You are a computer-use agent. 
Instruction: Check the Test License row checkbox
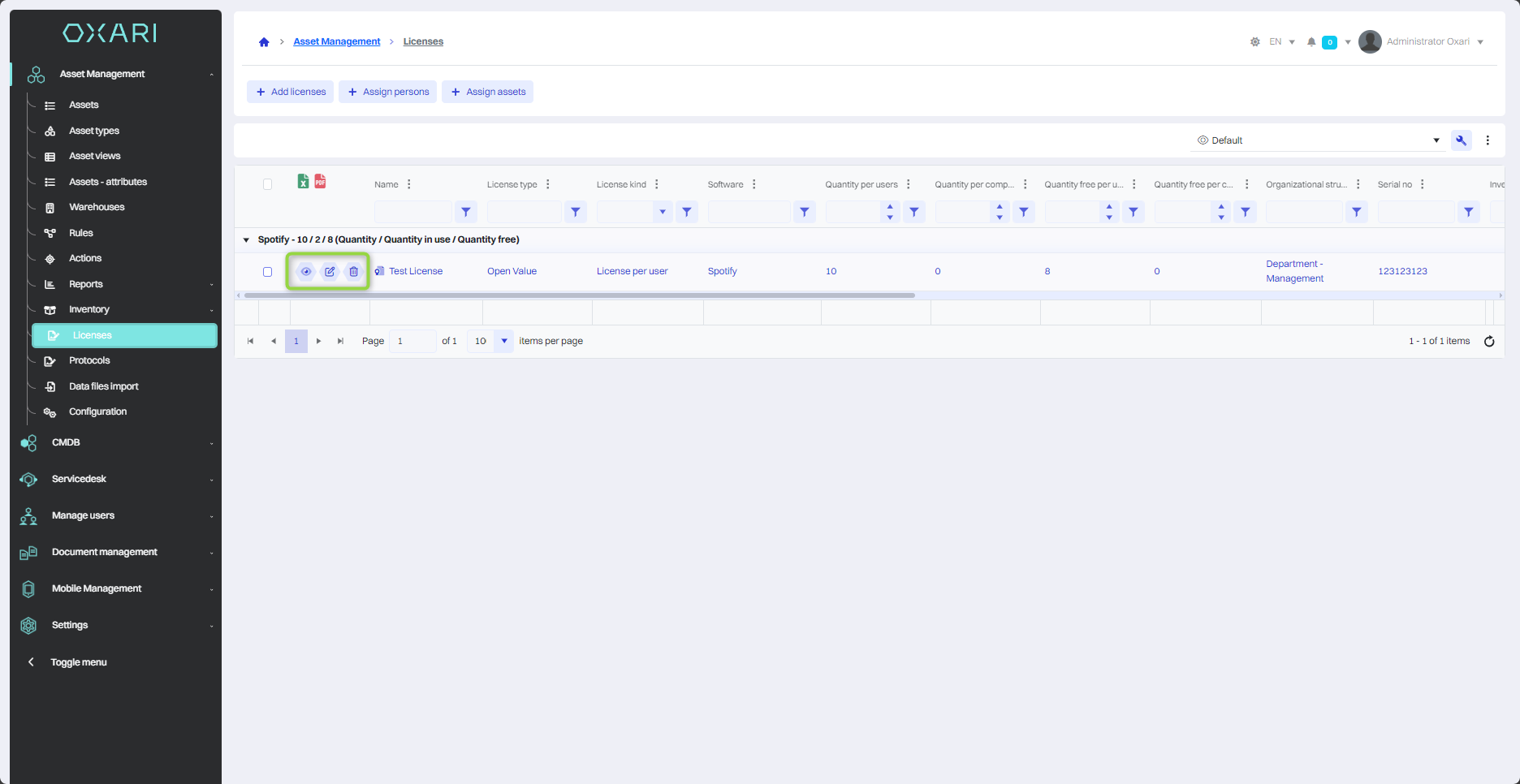point(267,272)
